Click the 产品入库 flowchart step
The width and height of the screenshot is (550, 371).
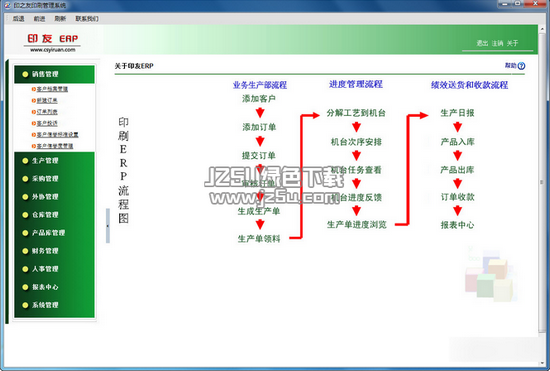pos(457,142)
